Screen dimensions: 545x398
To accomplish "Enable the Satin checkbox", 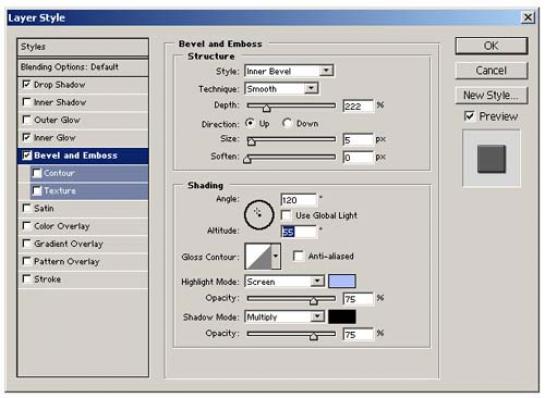I will 26,208.
